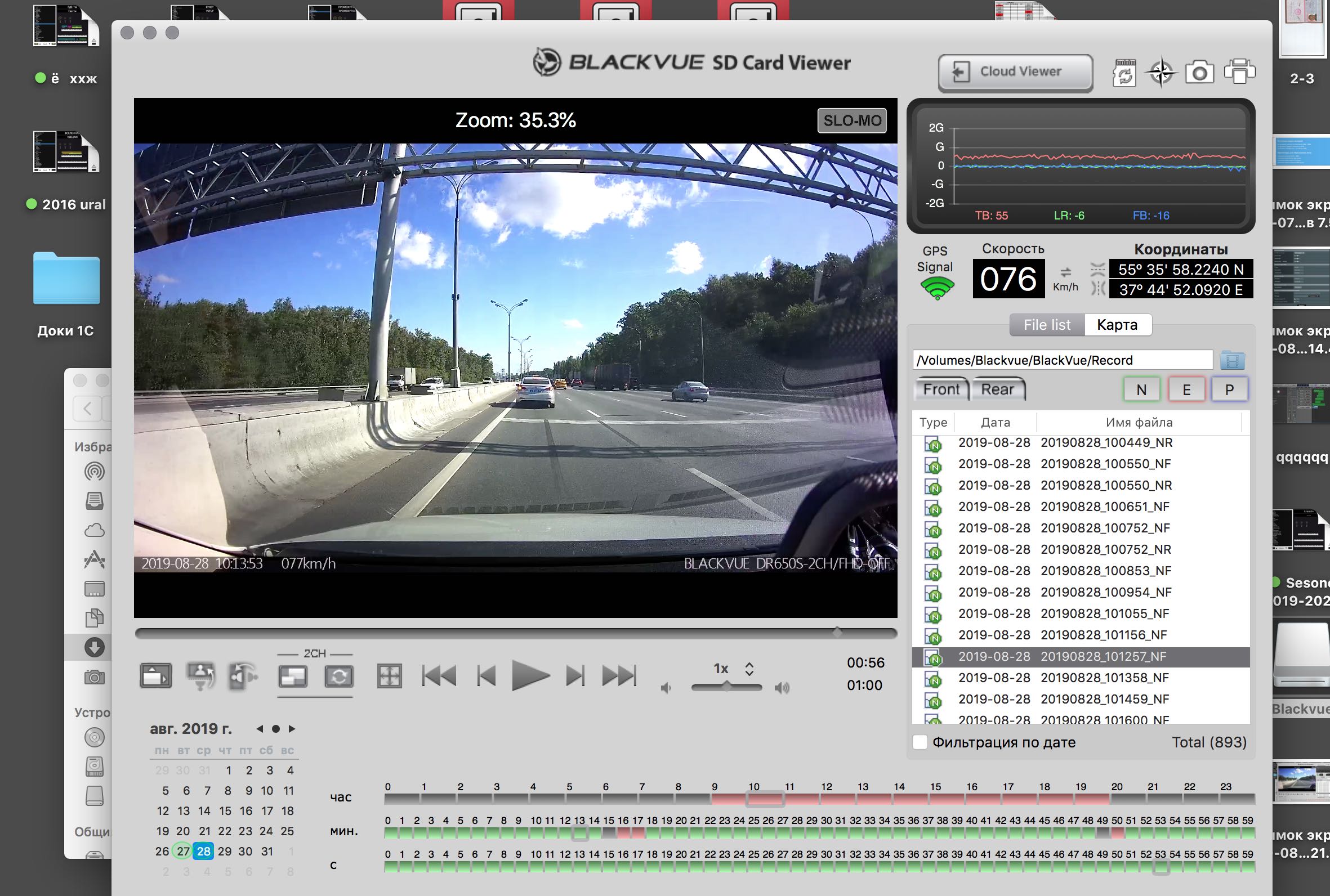1330x896 pixels.
Task: Select August 27 in the calendar
Action: [183, 851]
